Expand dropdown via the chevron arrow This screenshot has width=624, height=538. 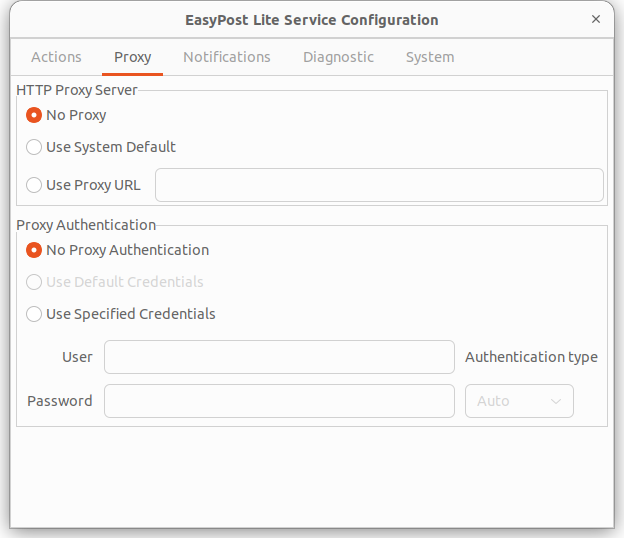coord(556,401)
